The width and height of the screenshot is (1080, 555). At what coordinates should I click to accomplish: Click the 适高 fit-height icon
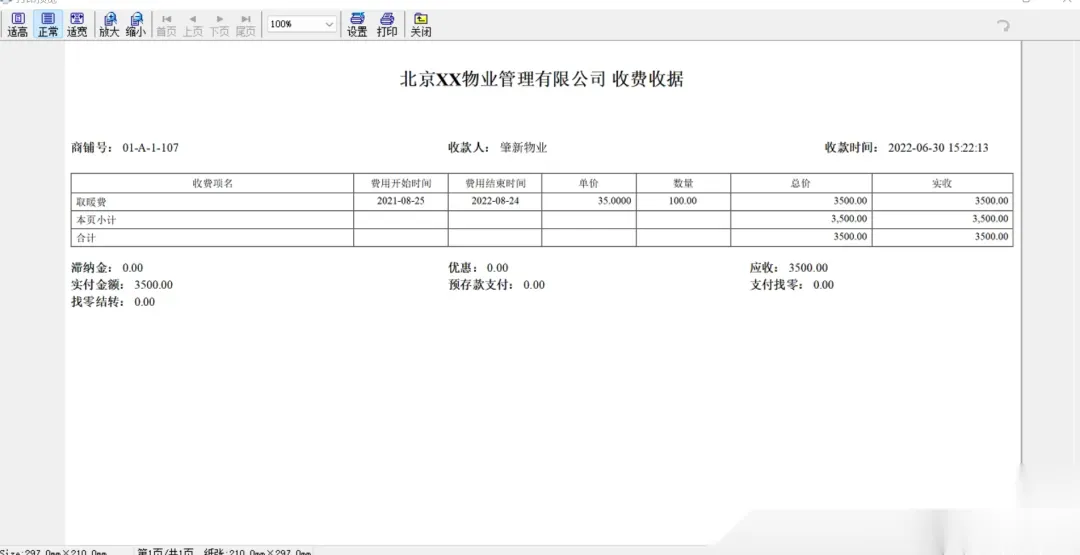click(x=18, y=24)
